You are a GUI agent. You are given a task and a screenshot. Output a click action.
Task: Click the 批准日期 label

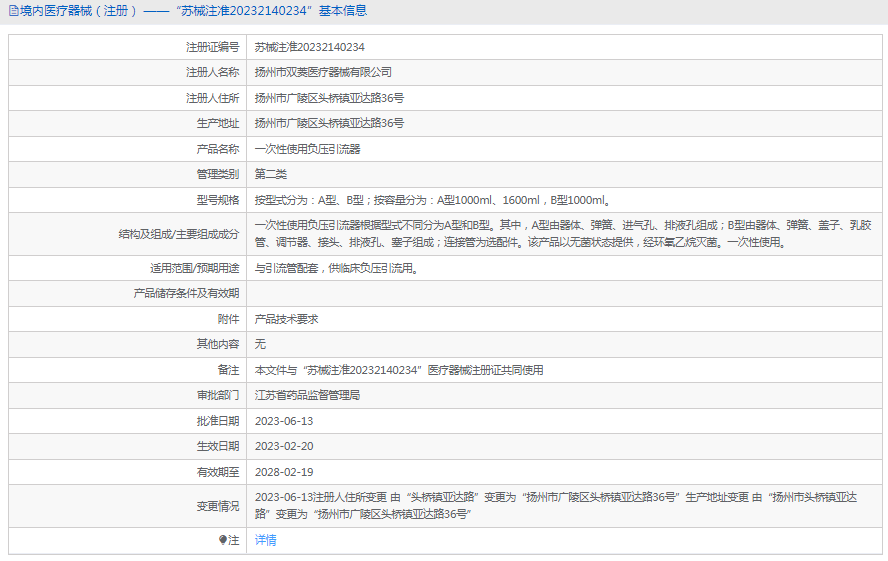(218, 421)
